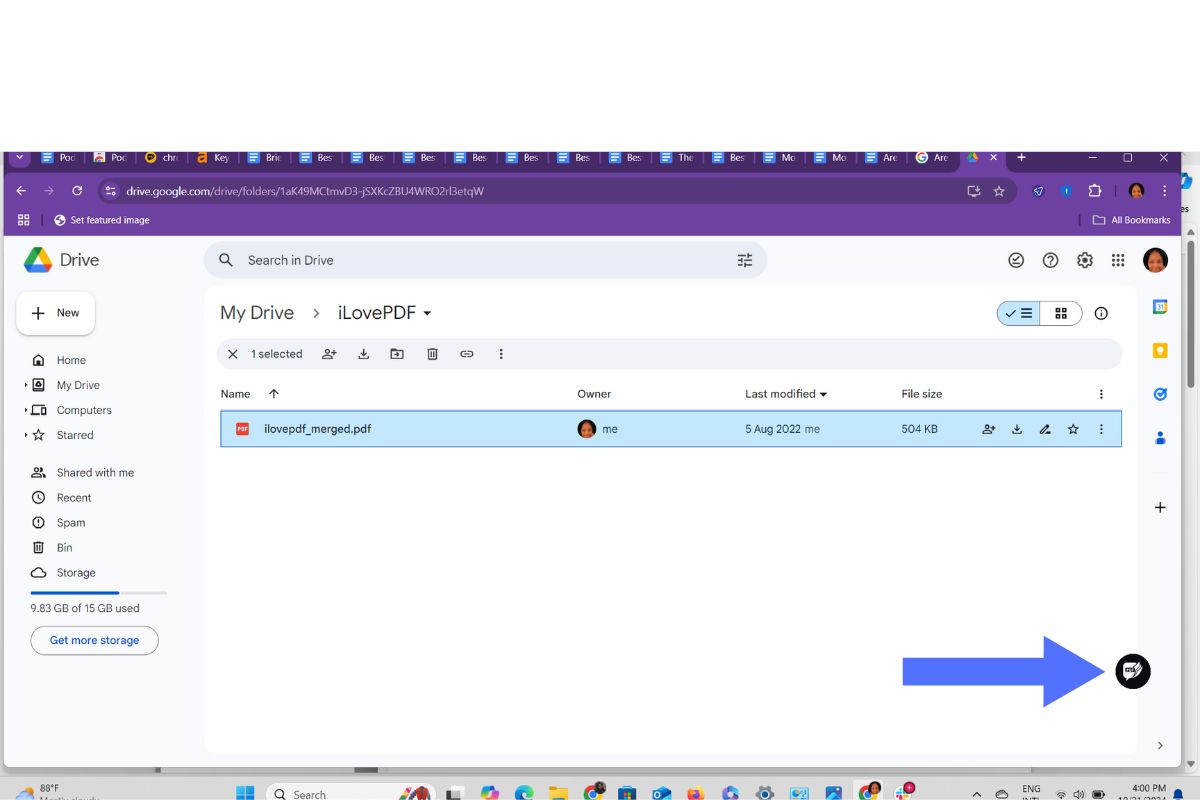
Task: Open the Storage section
Action: point(76,573)
